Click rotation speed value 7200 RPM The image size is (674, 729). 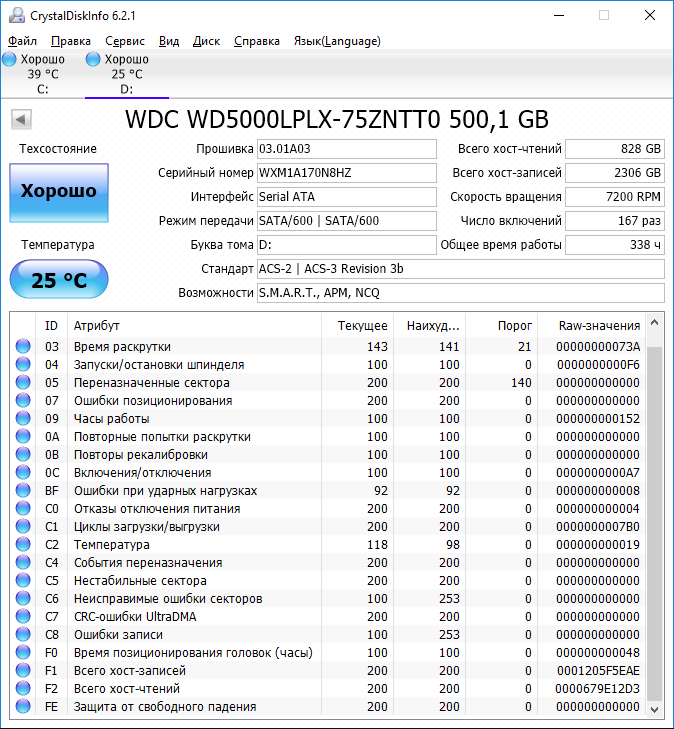coord(615,197)
